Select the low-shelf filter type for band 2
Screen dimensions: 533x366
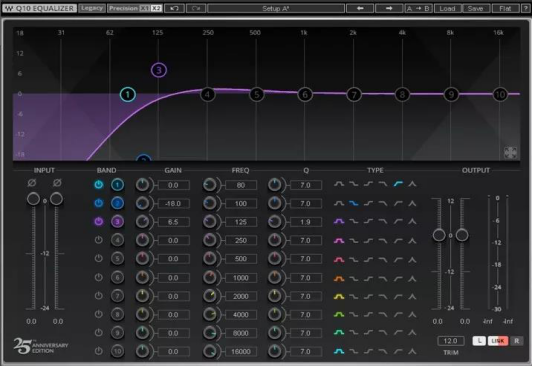354,203
